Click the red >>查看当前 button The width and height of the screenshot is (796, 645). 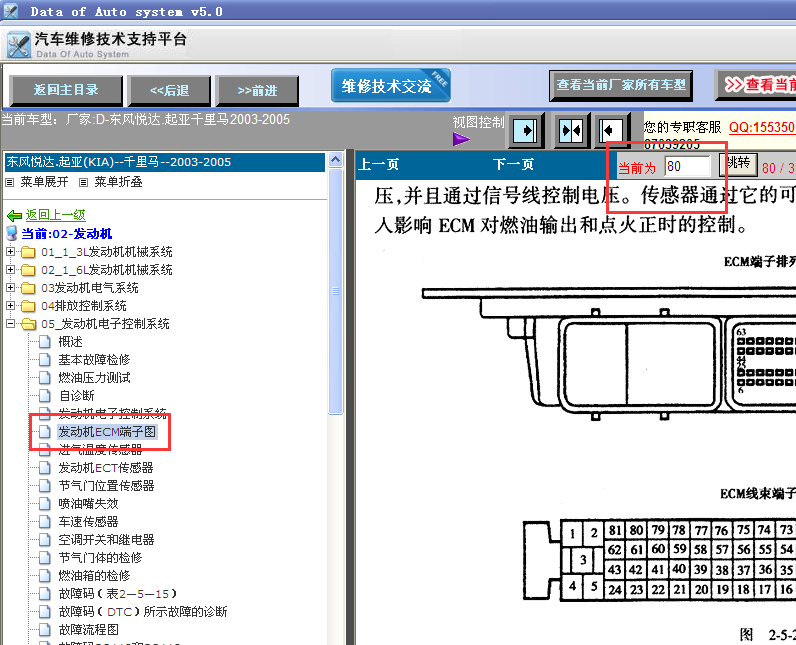(x=756, y=85)
